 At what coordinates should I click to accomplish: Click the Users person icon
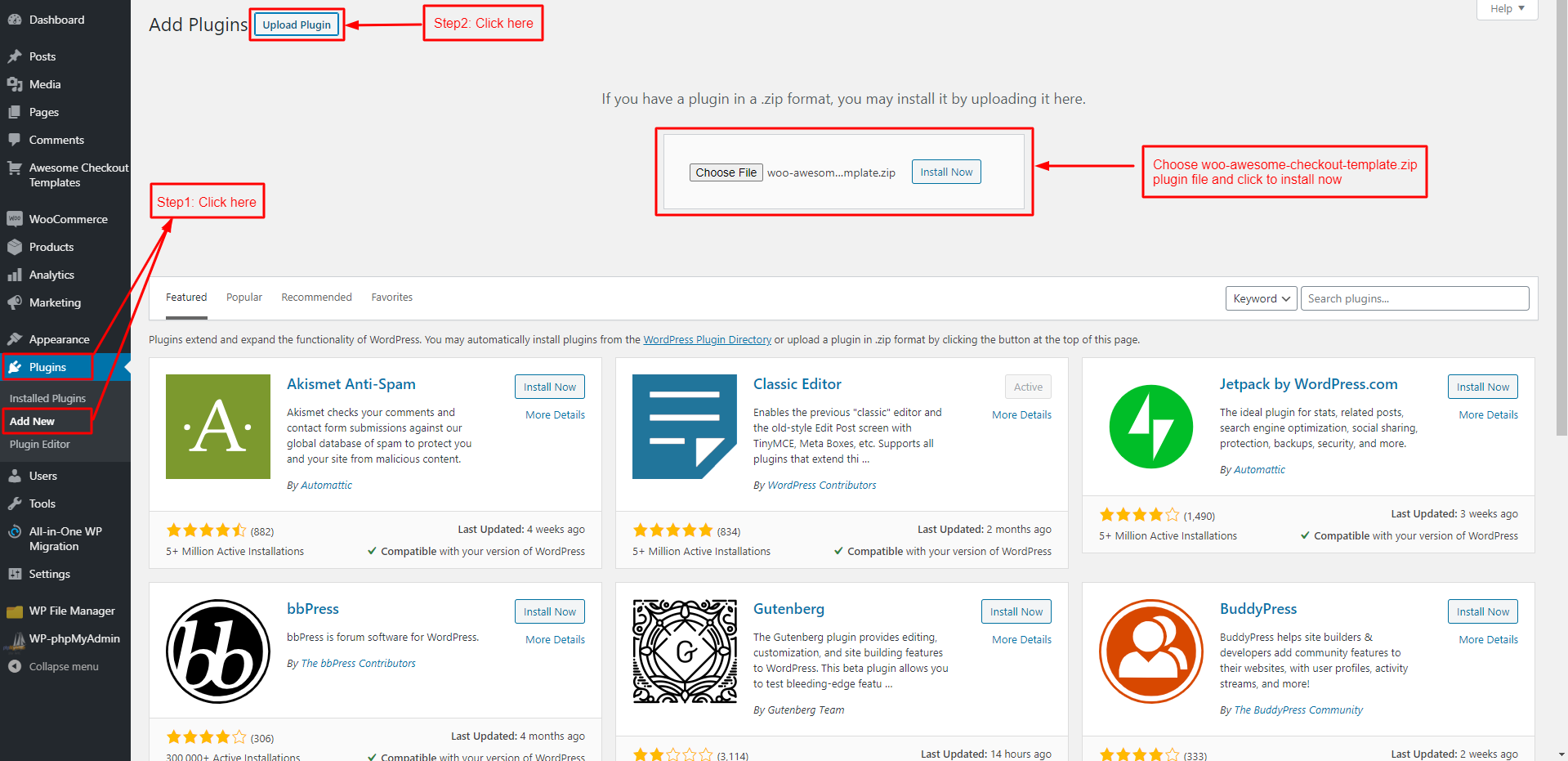coord(15,476)
